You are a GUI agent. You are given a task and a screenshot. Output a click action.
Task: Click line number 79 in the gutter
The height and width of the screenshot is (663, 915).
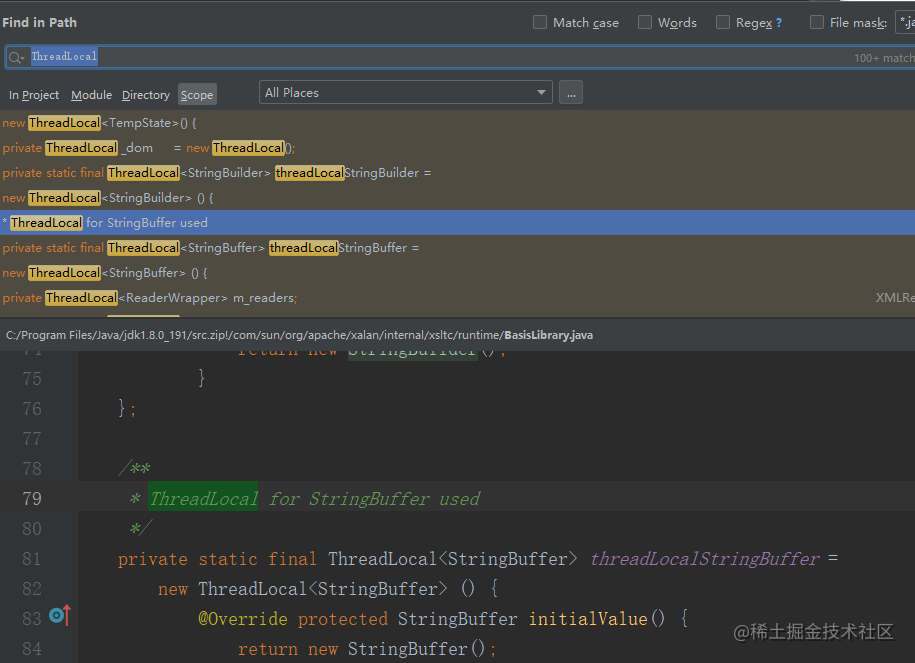[32, 498]
